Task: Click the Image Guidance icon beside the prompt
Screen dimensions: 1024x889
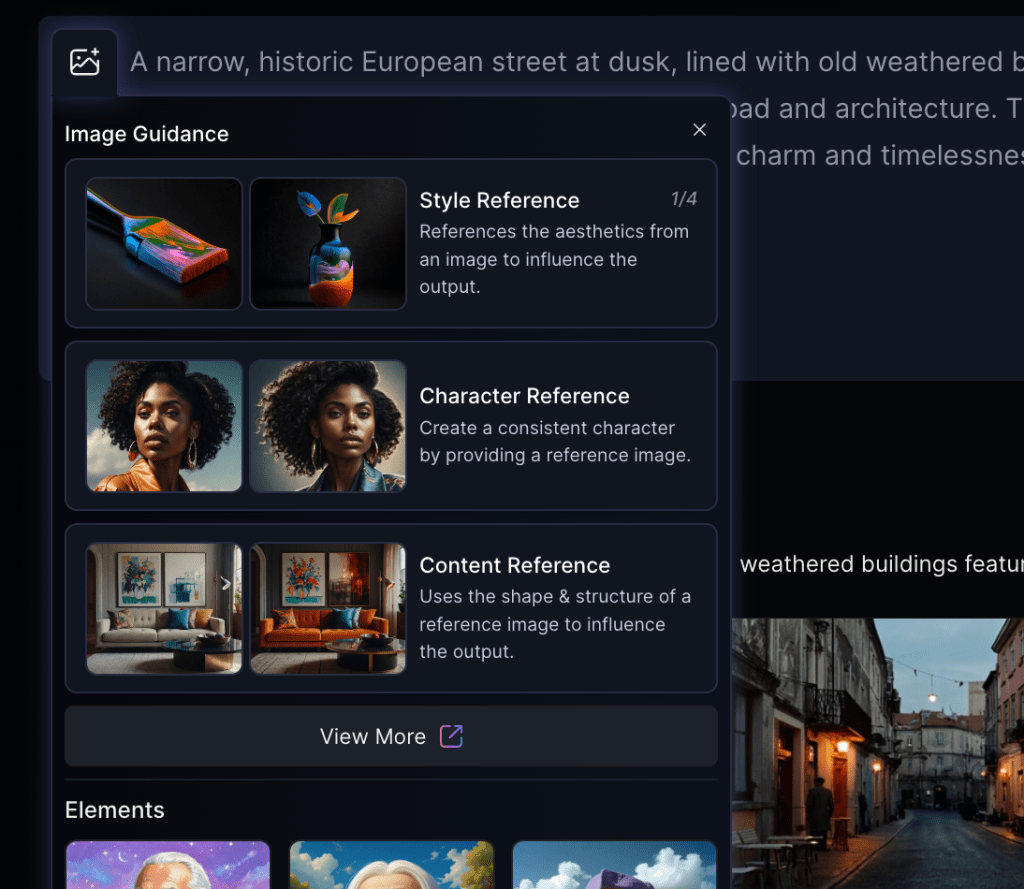Action: coord(85,62)
